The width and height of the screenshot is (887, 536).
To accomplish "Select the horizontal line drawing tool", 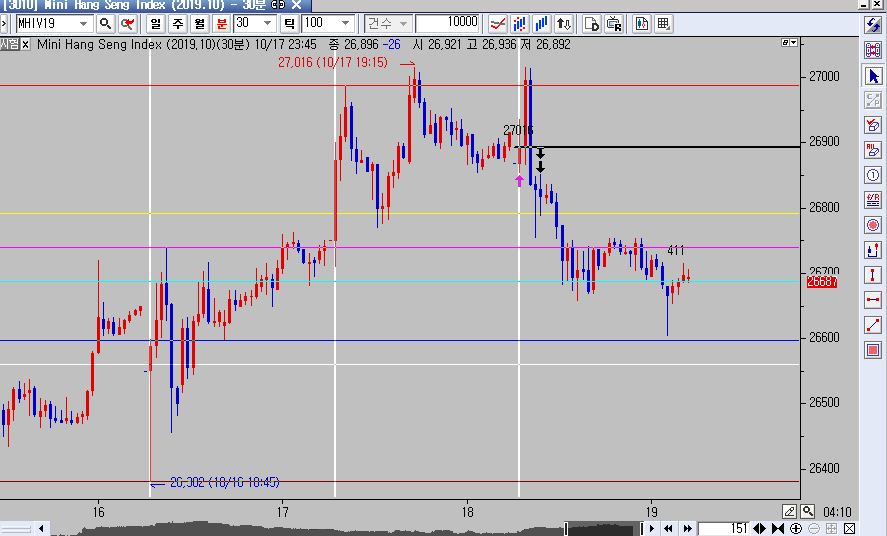I will coord(874,299).
